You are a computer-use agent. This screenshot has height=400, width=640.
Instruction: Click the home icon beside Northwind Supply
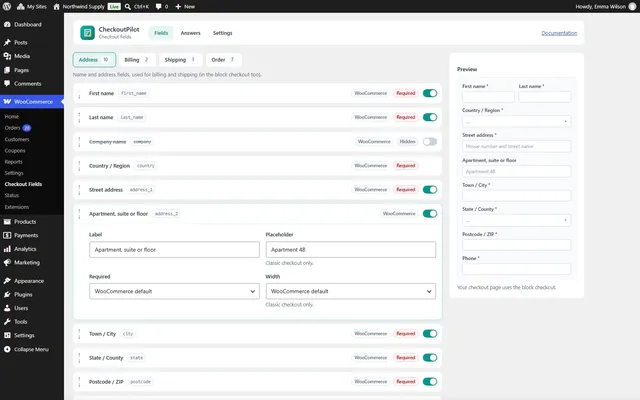[x=56, y=7]
